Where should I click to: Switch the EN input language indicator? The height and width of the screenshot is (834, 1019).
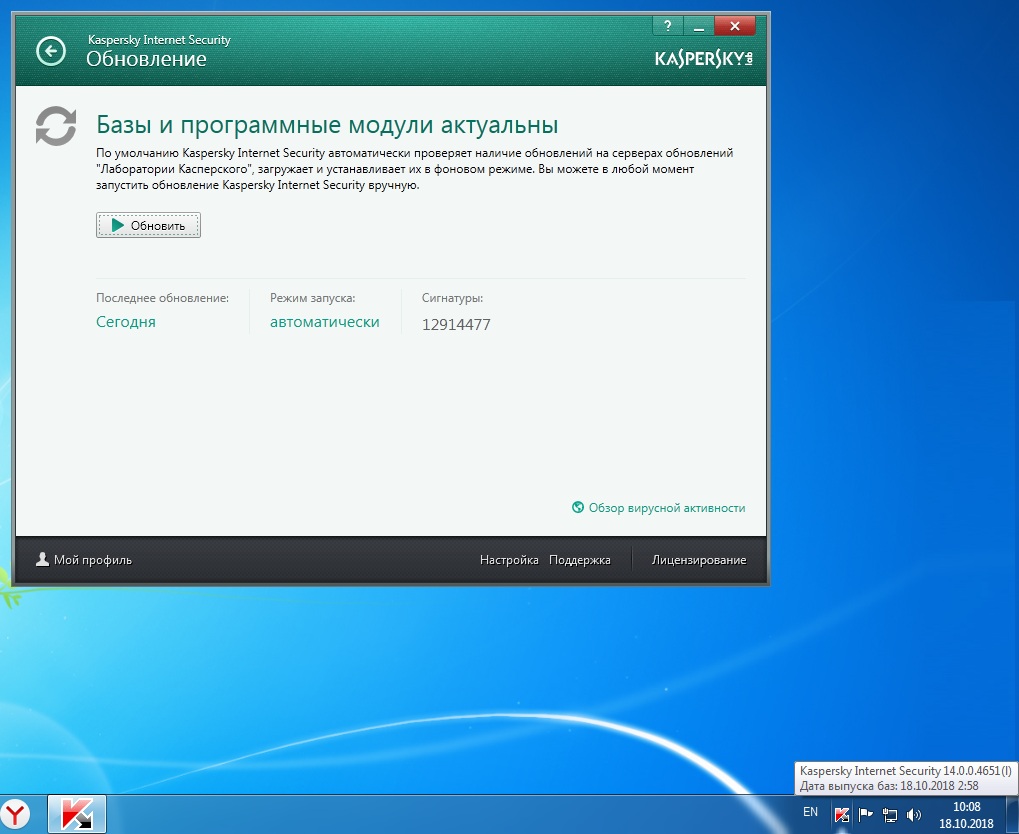pyautogui.click(x=810, y=812)
